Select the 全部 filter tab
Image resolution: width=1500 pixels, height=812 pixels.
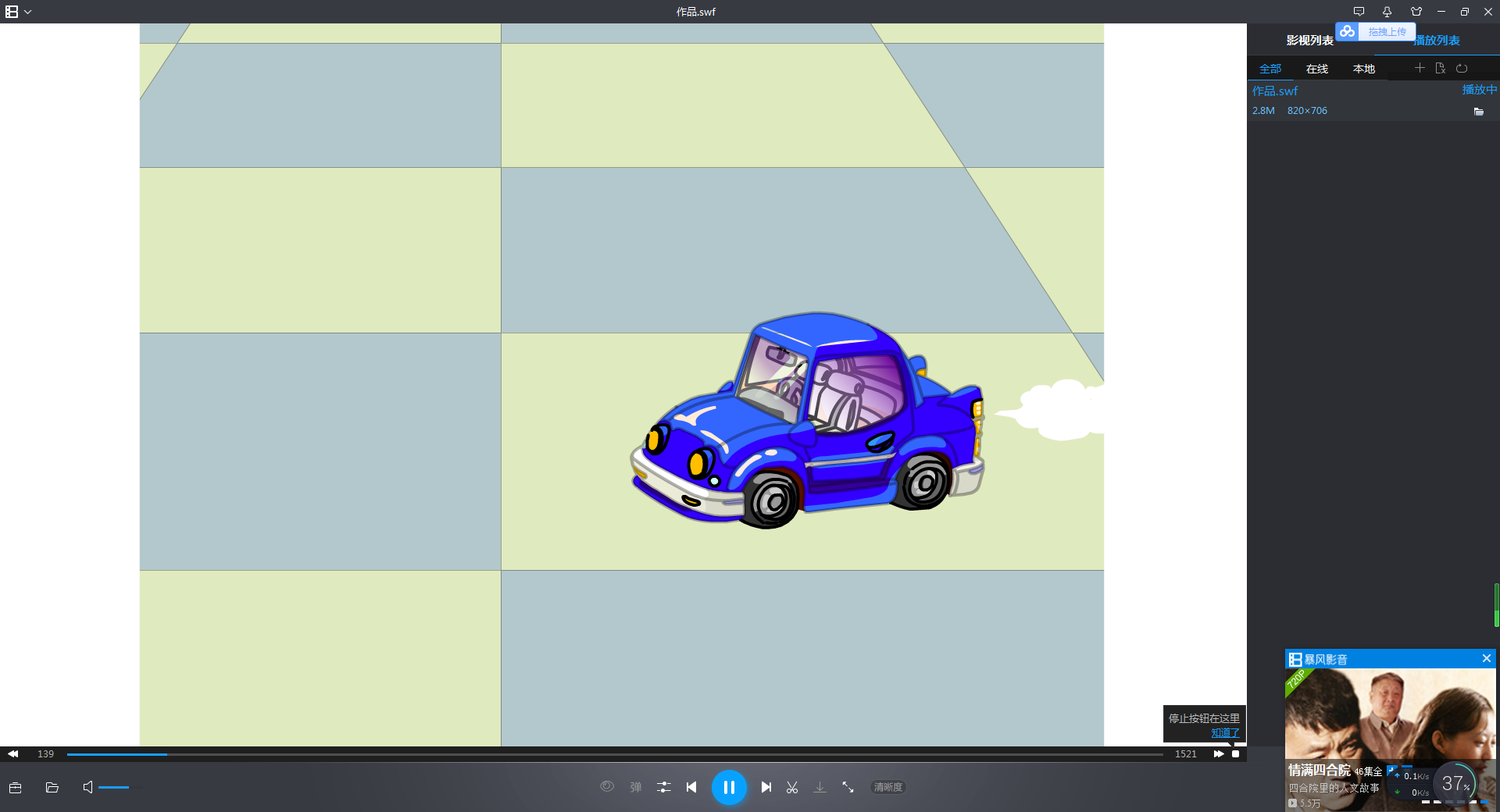pyautogui.click(x=1270, y=69)
